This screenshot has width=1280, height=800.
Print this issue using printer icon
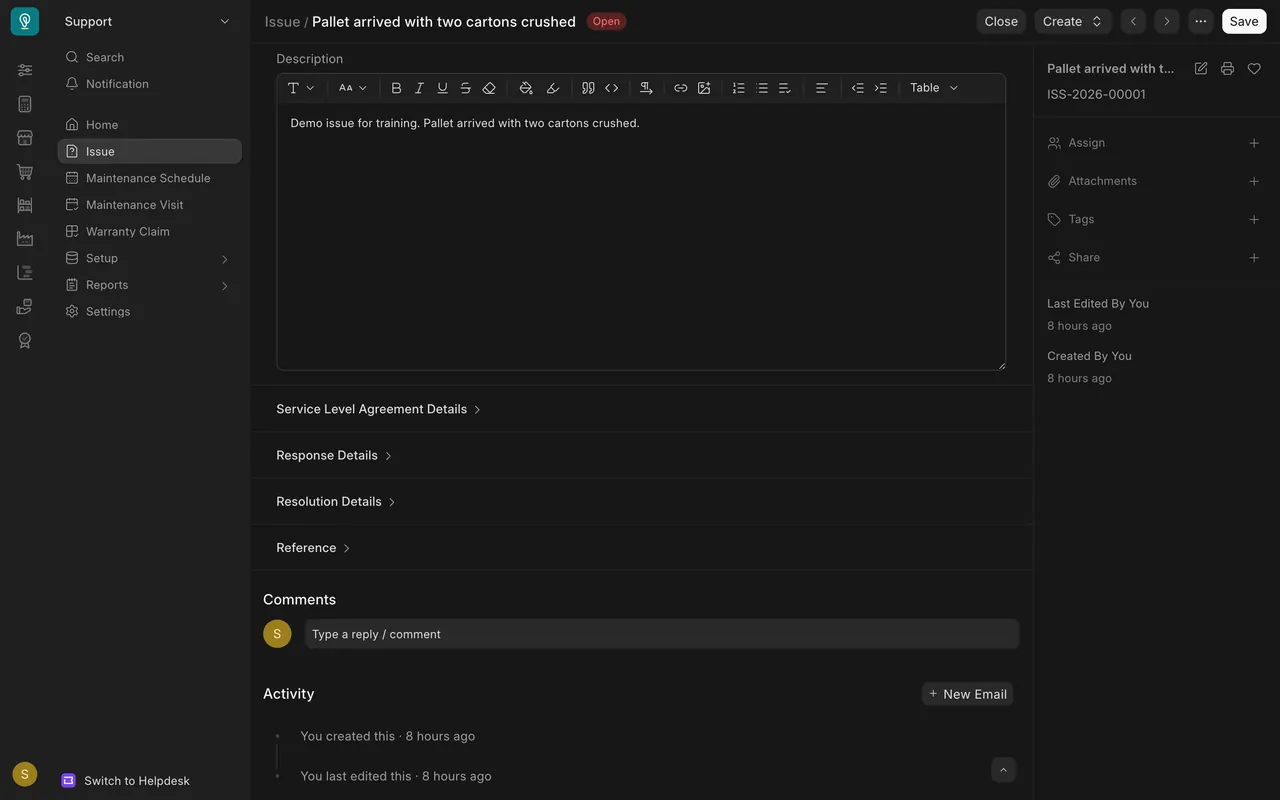[1227, 69]
